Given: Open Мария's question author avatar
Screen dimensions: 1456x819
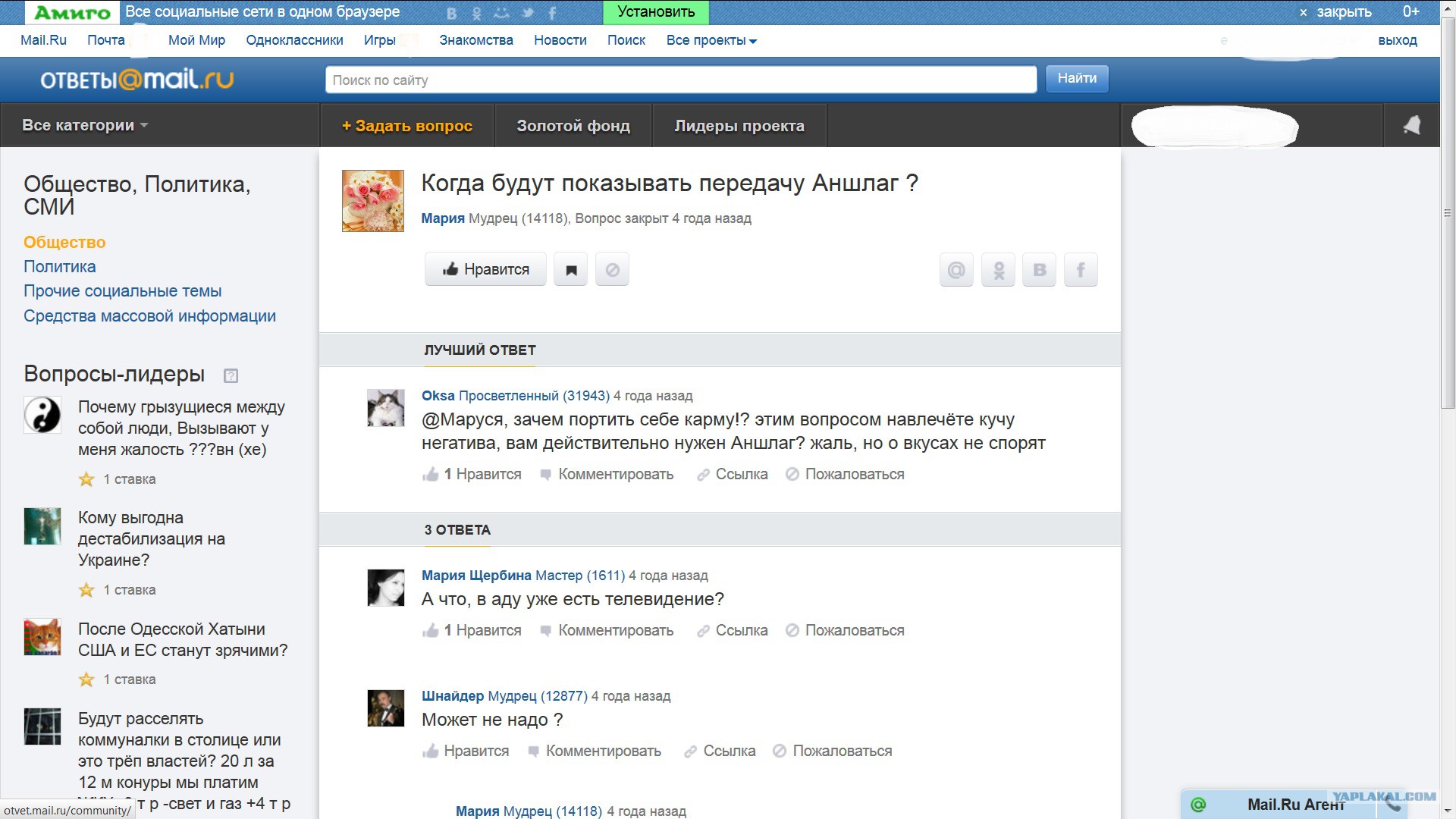Looking at the screenshot, I should coord(373,201).
